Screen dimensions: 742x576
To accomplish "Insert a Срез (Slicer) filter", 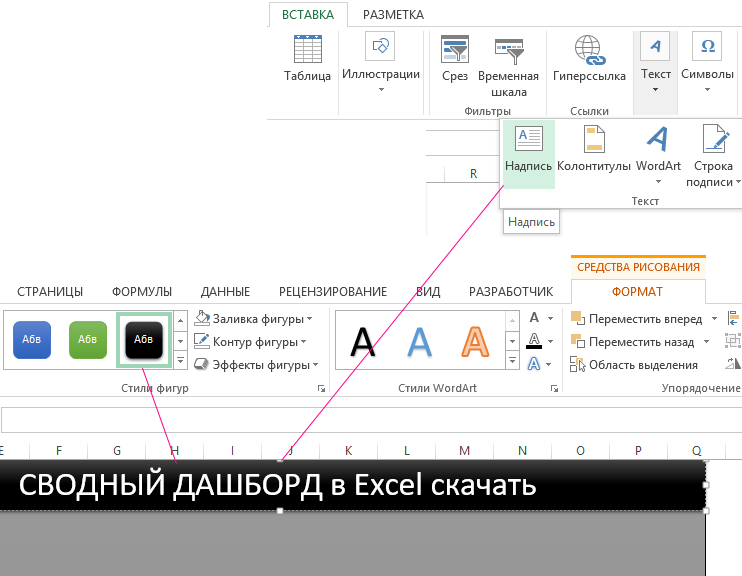I will 455,52.
